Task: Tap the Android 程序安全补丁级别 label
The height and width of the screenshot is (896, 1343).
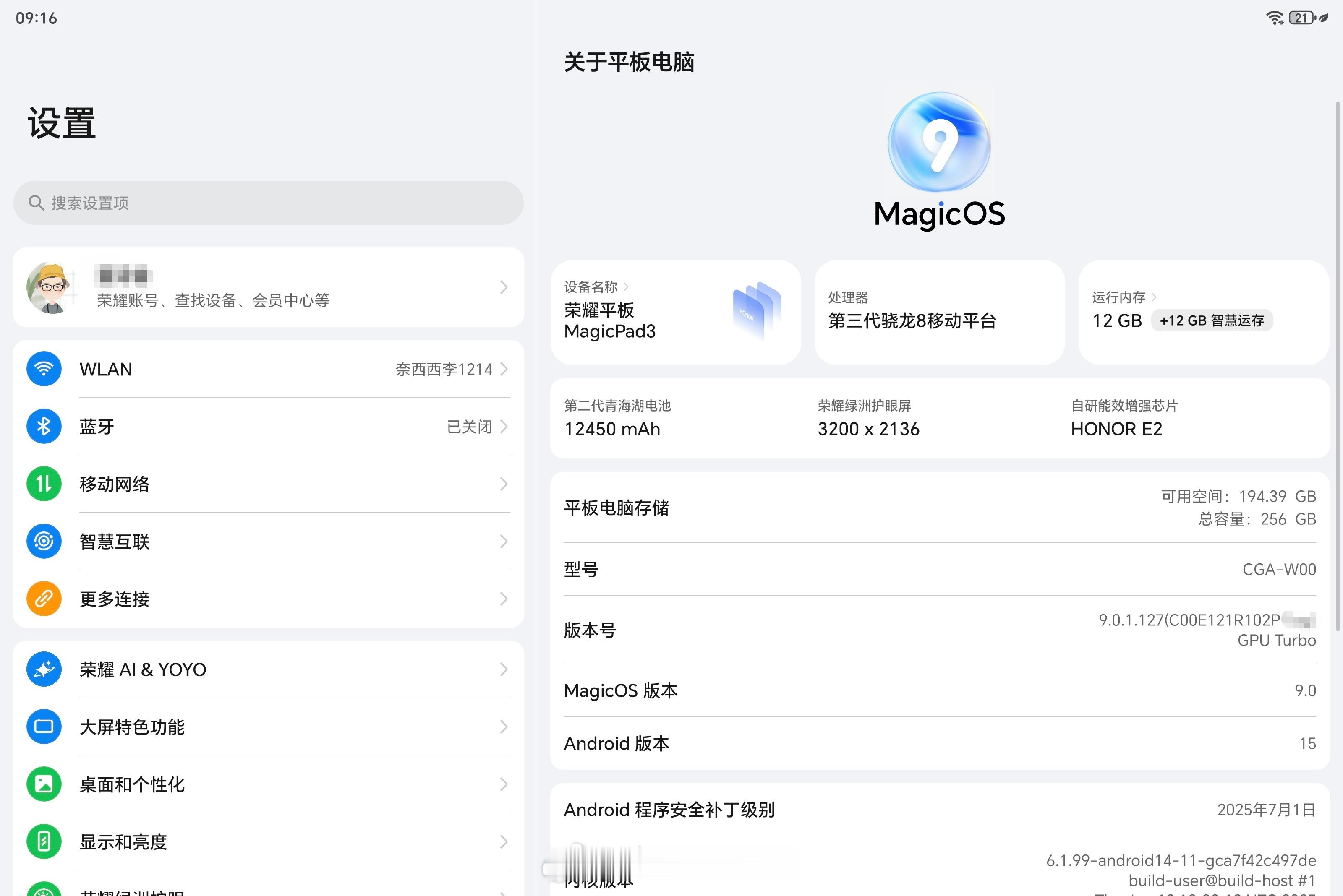Action: click(x=669, y=810)
